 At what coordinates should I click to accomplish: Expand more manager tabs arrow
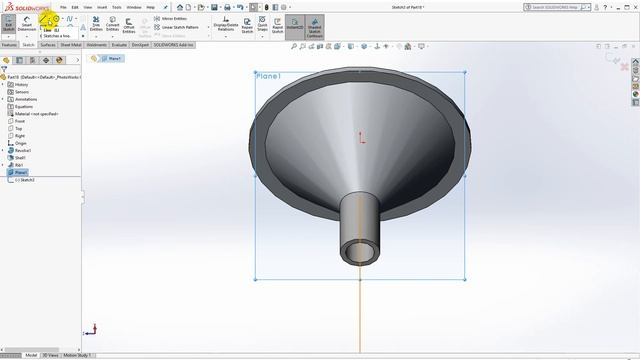[78, 60]
